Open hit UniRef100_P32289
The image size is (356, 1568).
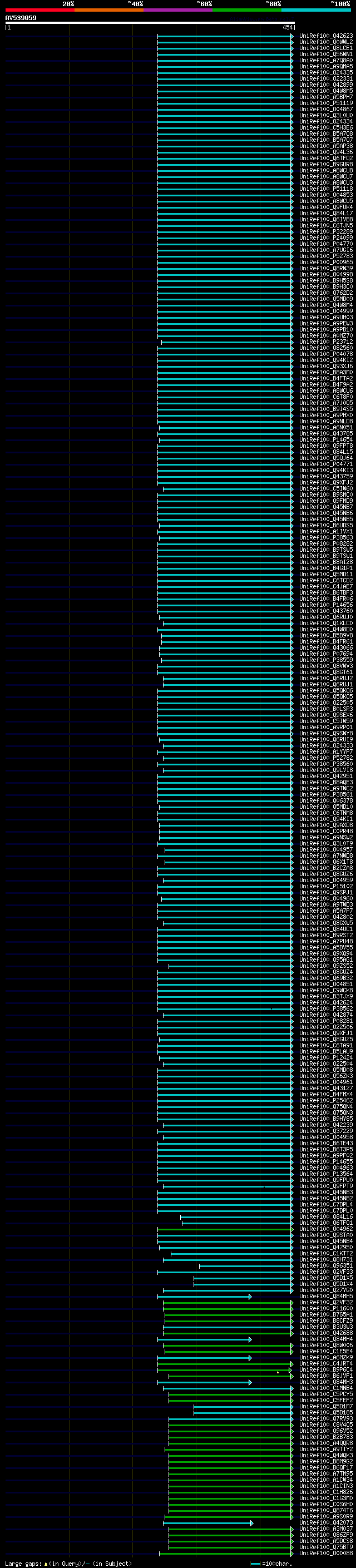pyautogui.click(x=326, y=232)
